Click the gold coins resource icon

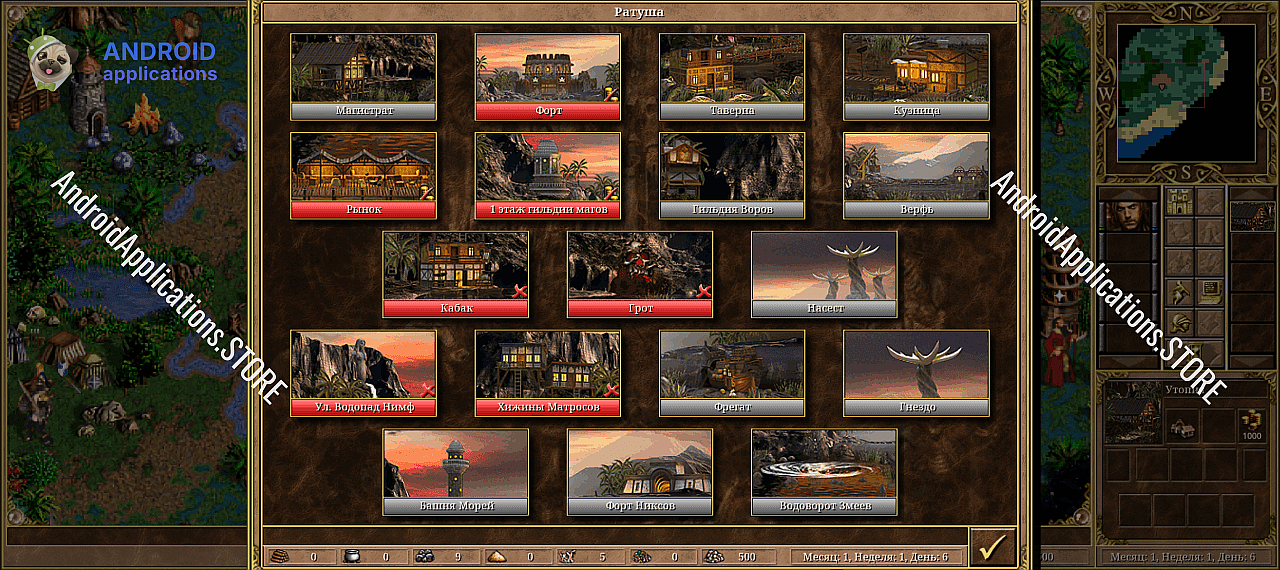[715, 557]
